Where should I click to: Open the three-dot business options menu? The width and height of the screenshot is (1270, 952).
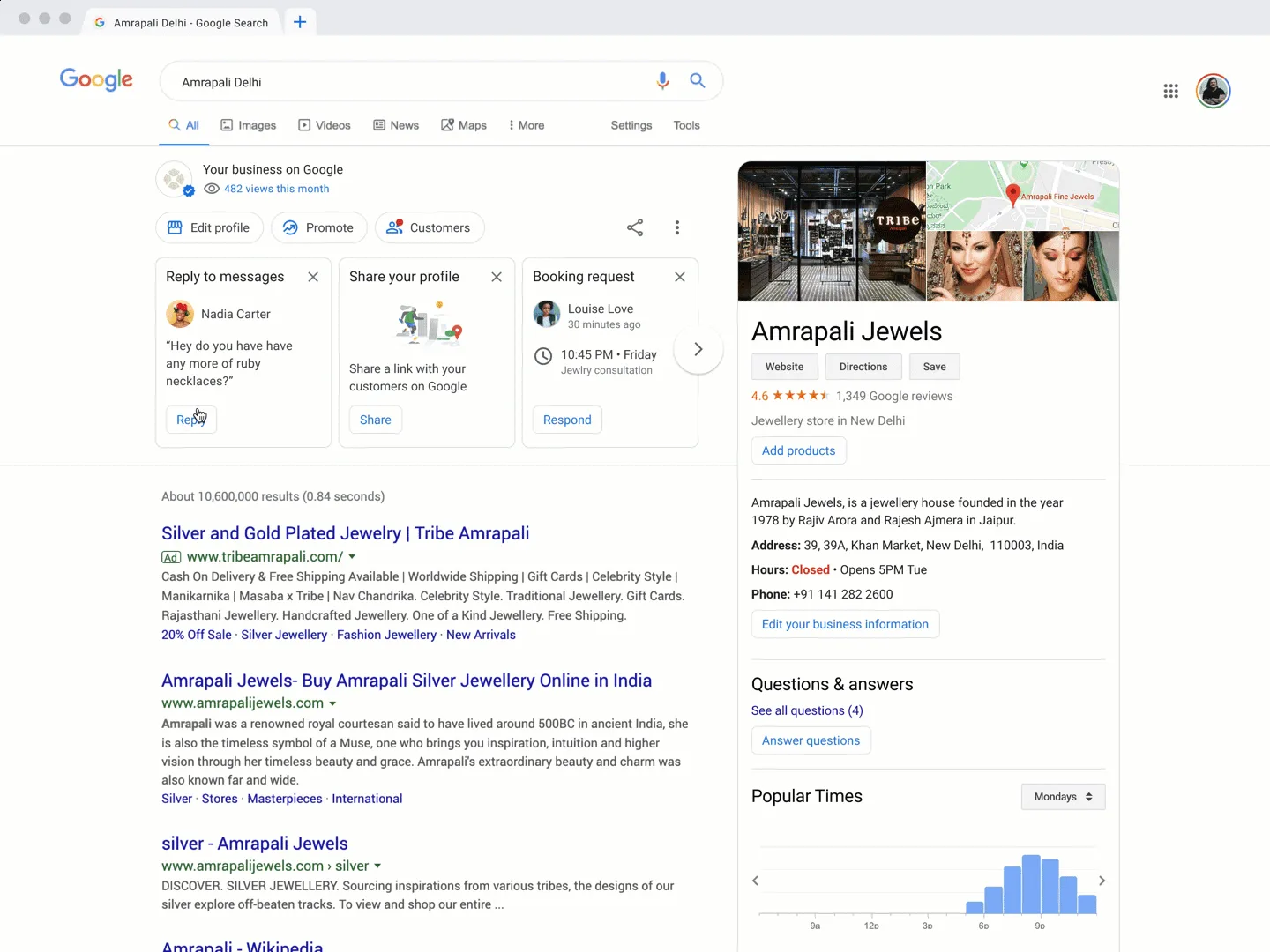[x=677, y=227]
